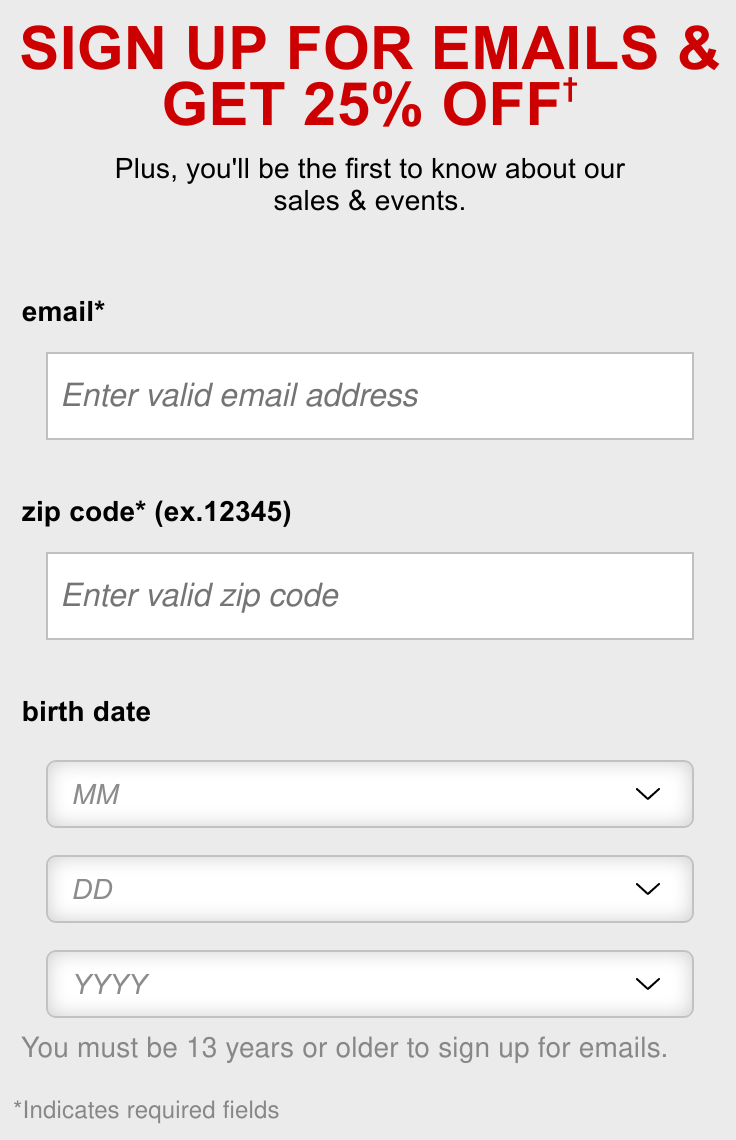736x1140 pixels.
Task: Click the "sales & events." text line
Action: [369, 200]
